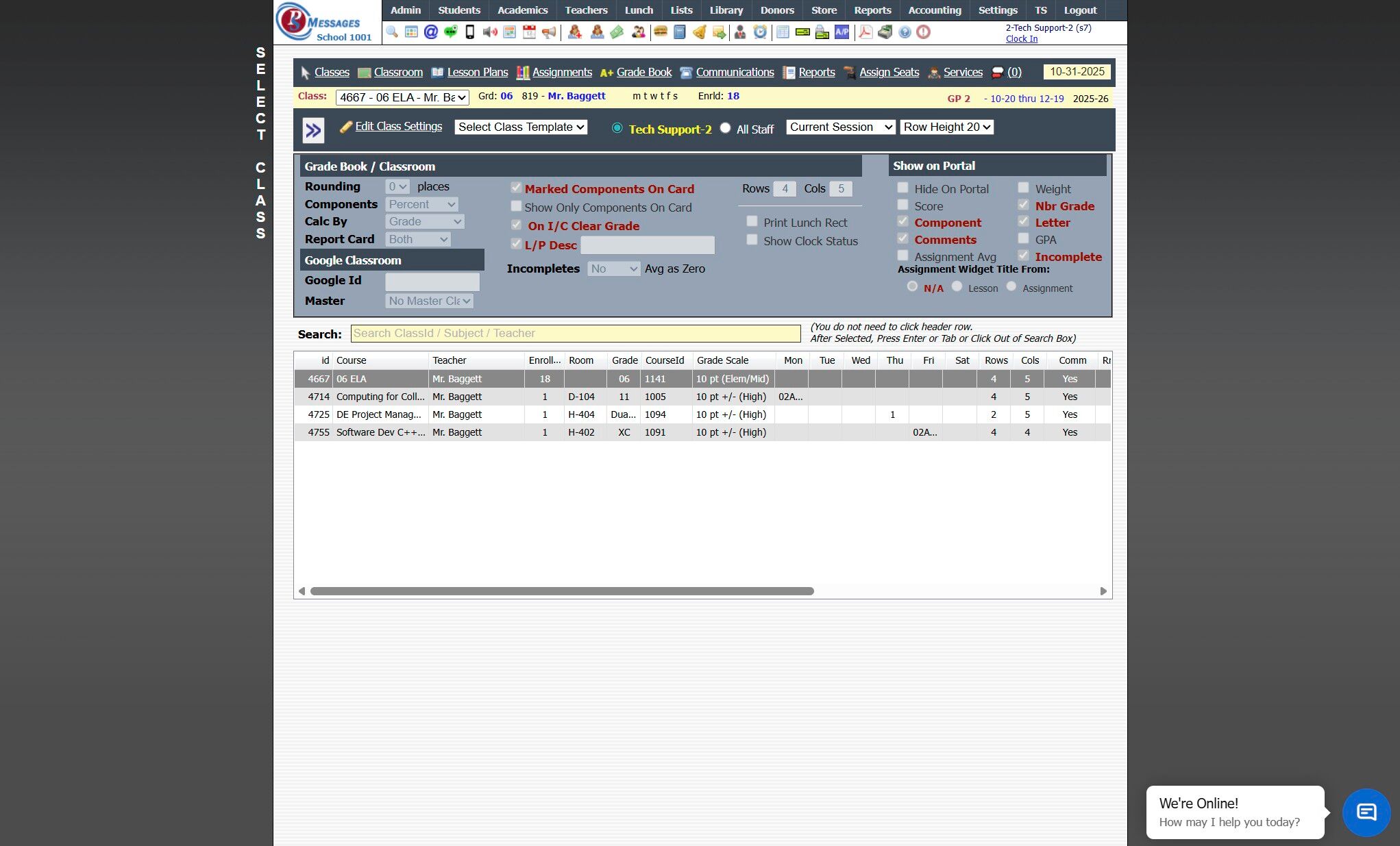Viewport: 1400px width, 846px height.
Task: Open the PDF document icon
Action: tap(865, 32)
